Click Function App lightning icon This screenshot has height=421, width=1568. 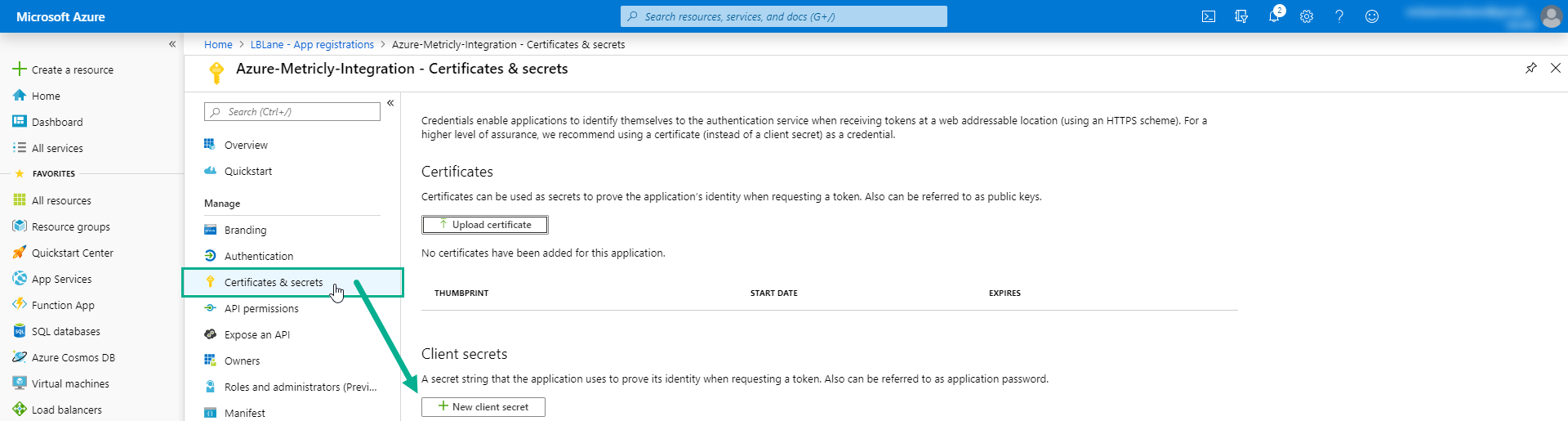pyautogui.click(x=20, y=304)
